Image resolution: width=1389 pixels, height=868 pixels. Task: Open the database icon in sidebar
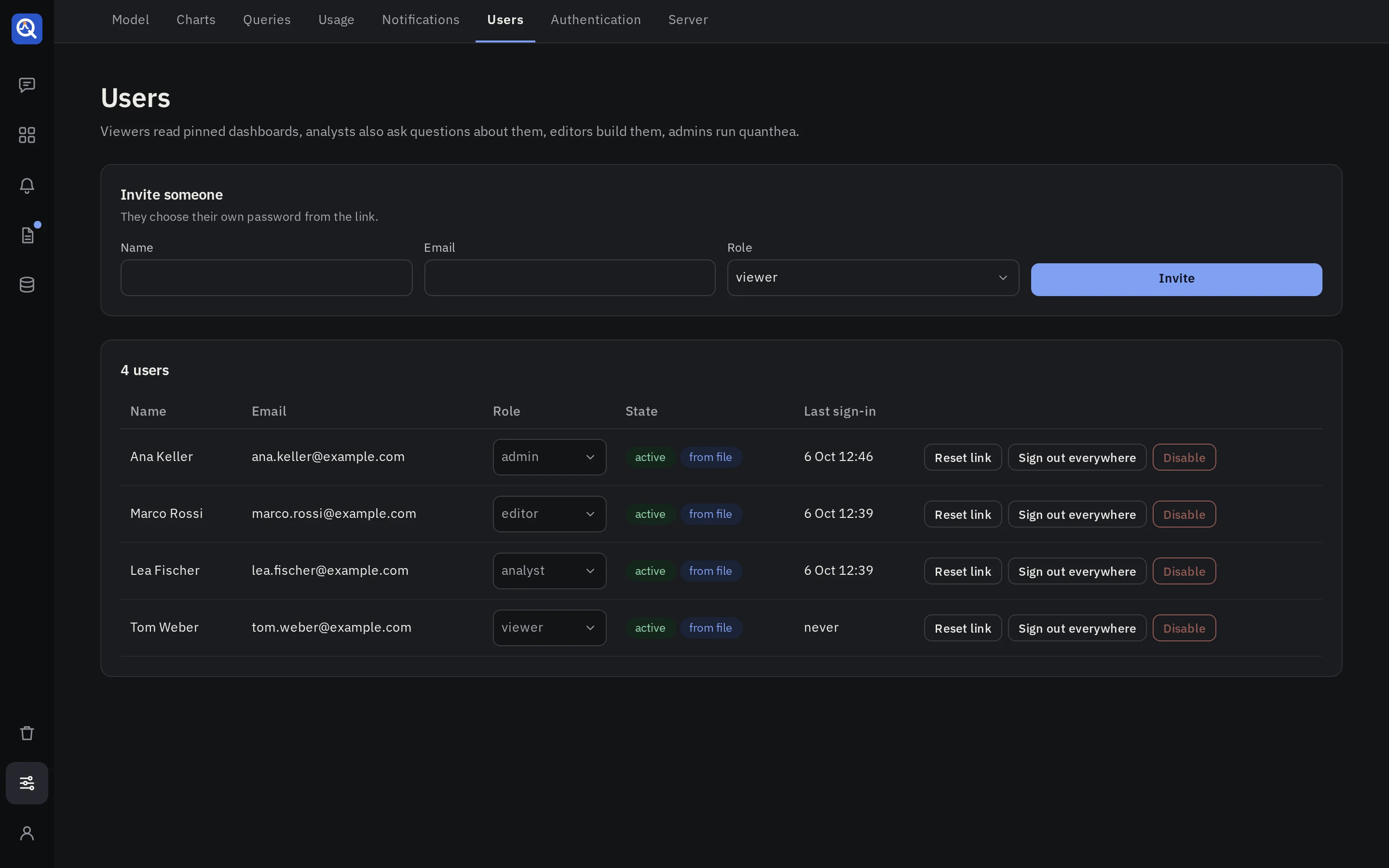pos(27,285)
